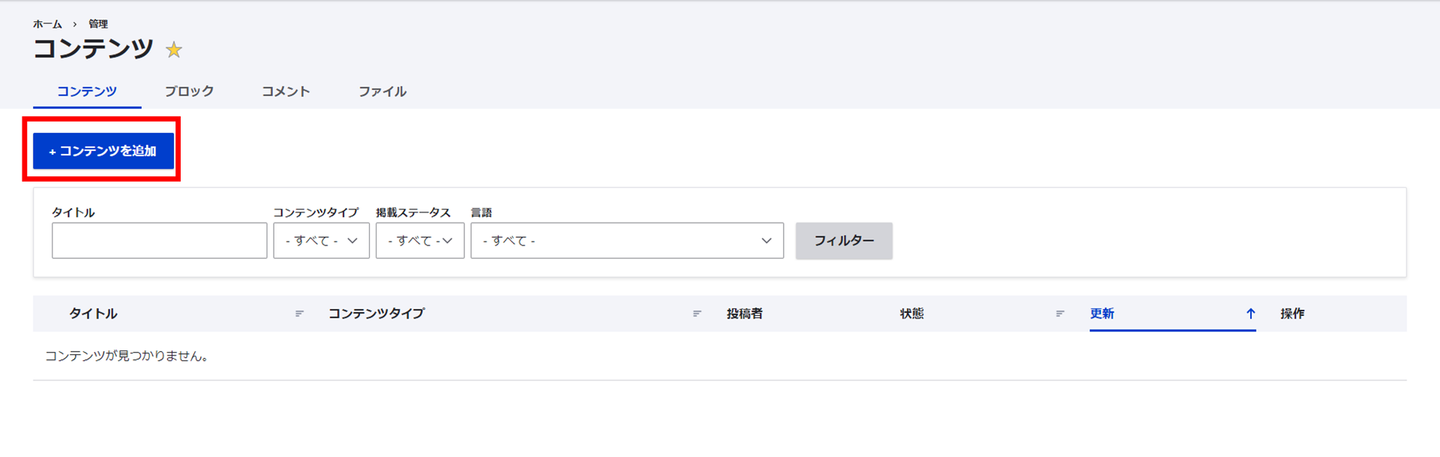Viewport: 1440px width, 457px height.
Task: Sort by the 更新 column header text
Action: click(1102, 314)
